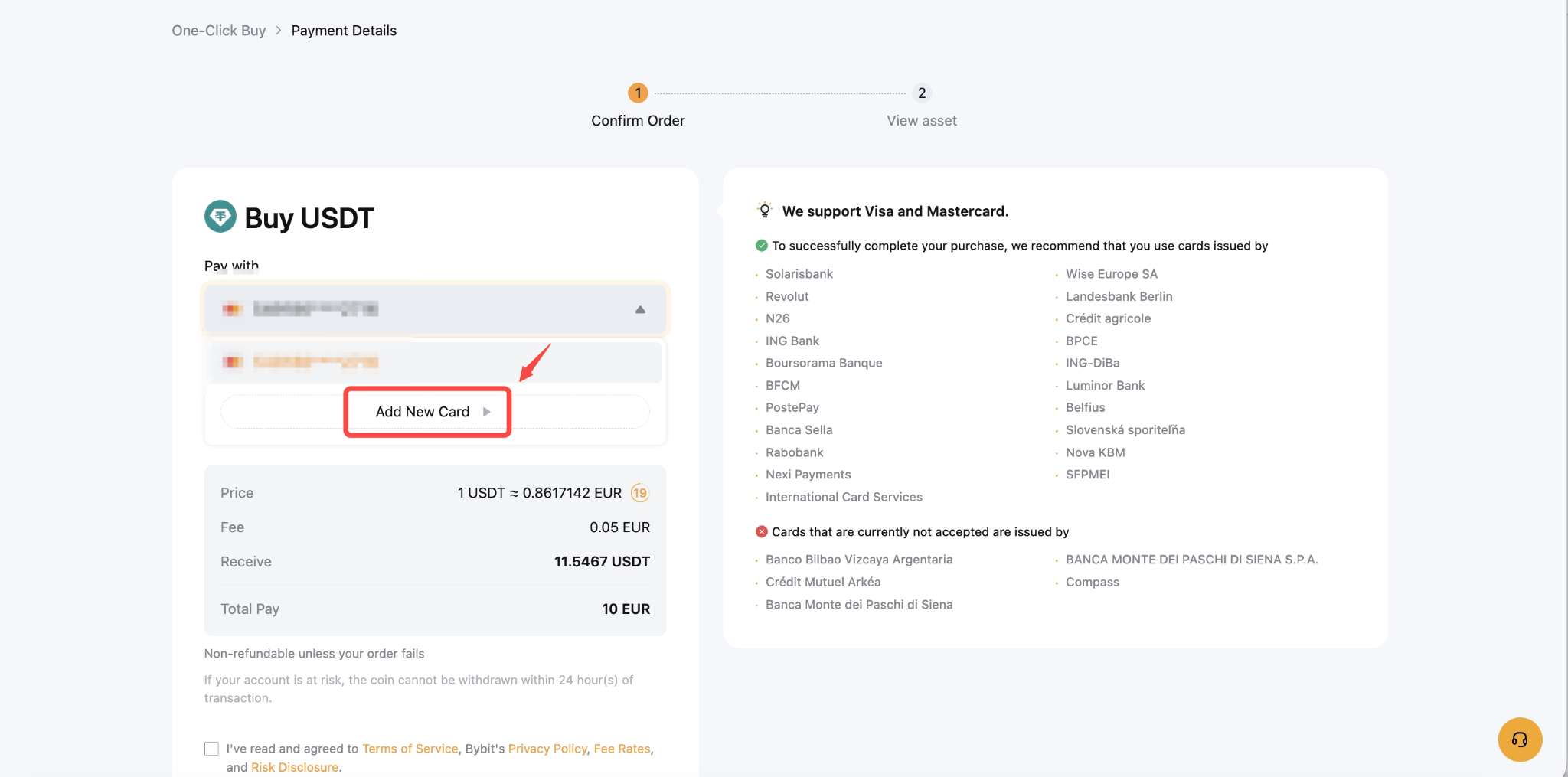Click PostePay in the recommended list
The image size is (1568, 777).
pos(792,407)
